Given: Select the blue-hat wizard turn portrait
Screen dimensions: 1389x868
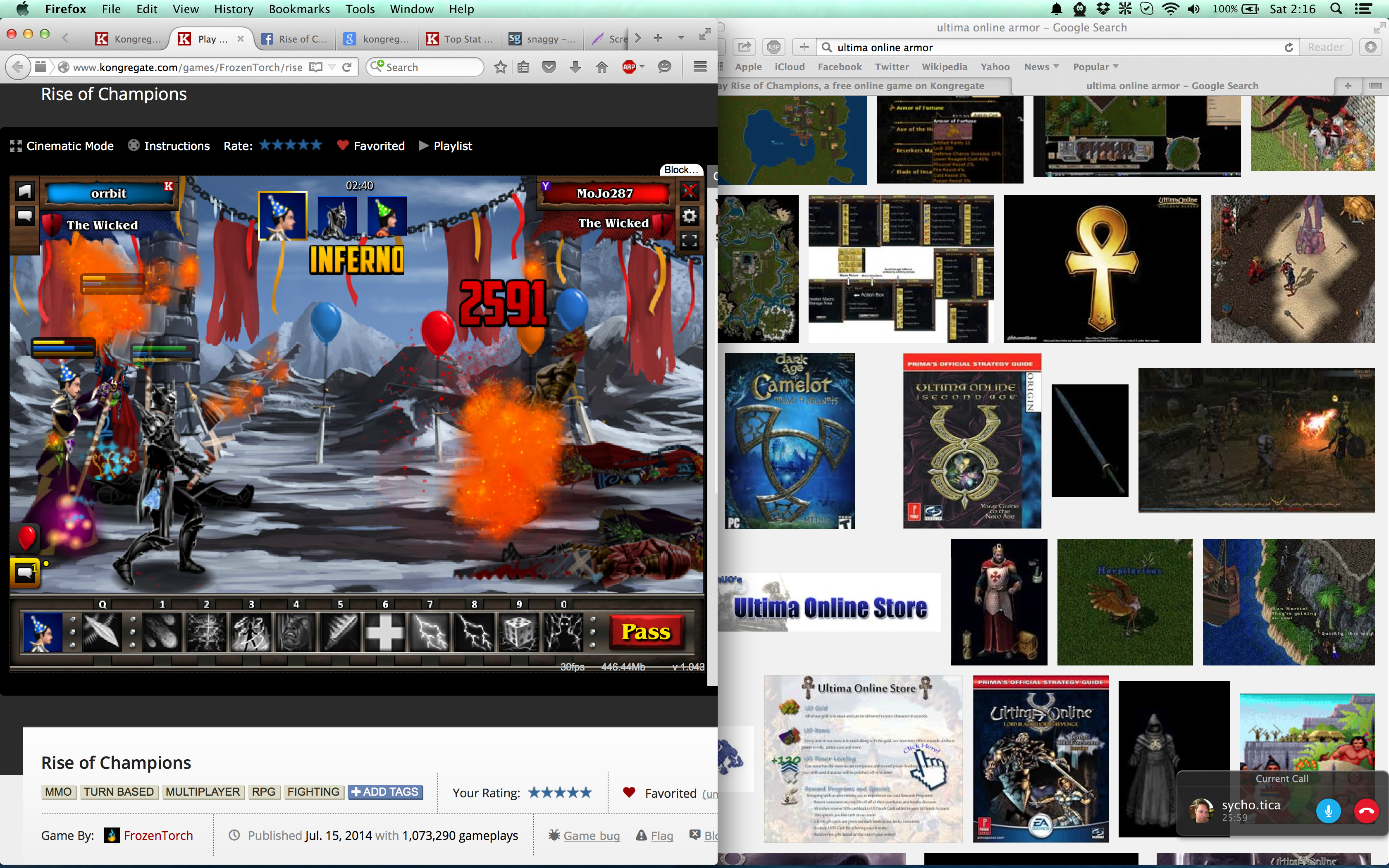Looking at the screenshot, I should tap(282, 216).
